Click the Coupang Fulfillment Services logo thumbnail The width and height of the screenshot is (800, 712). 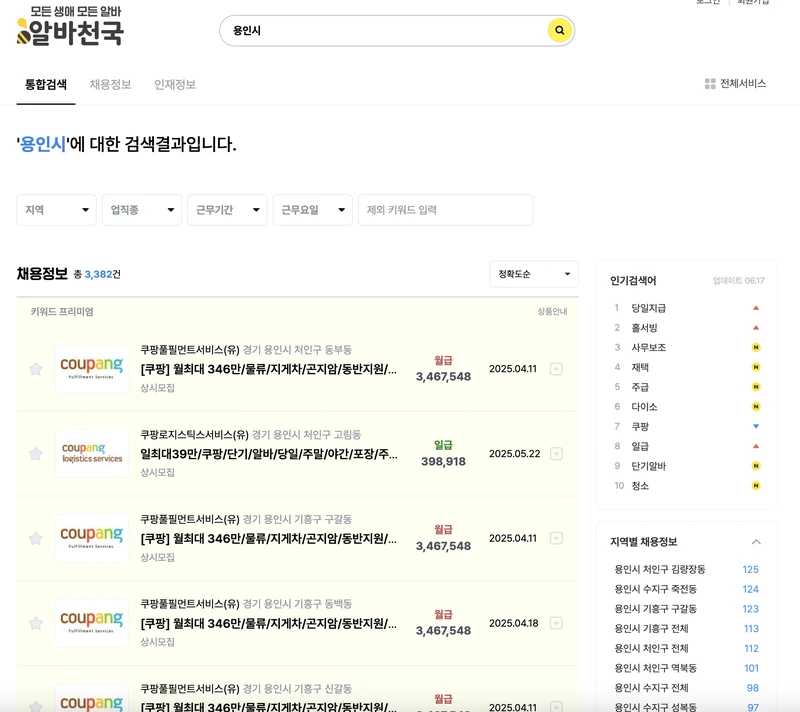(92, 368)
